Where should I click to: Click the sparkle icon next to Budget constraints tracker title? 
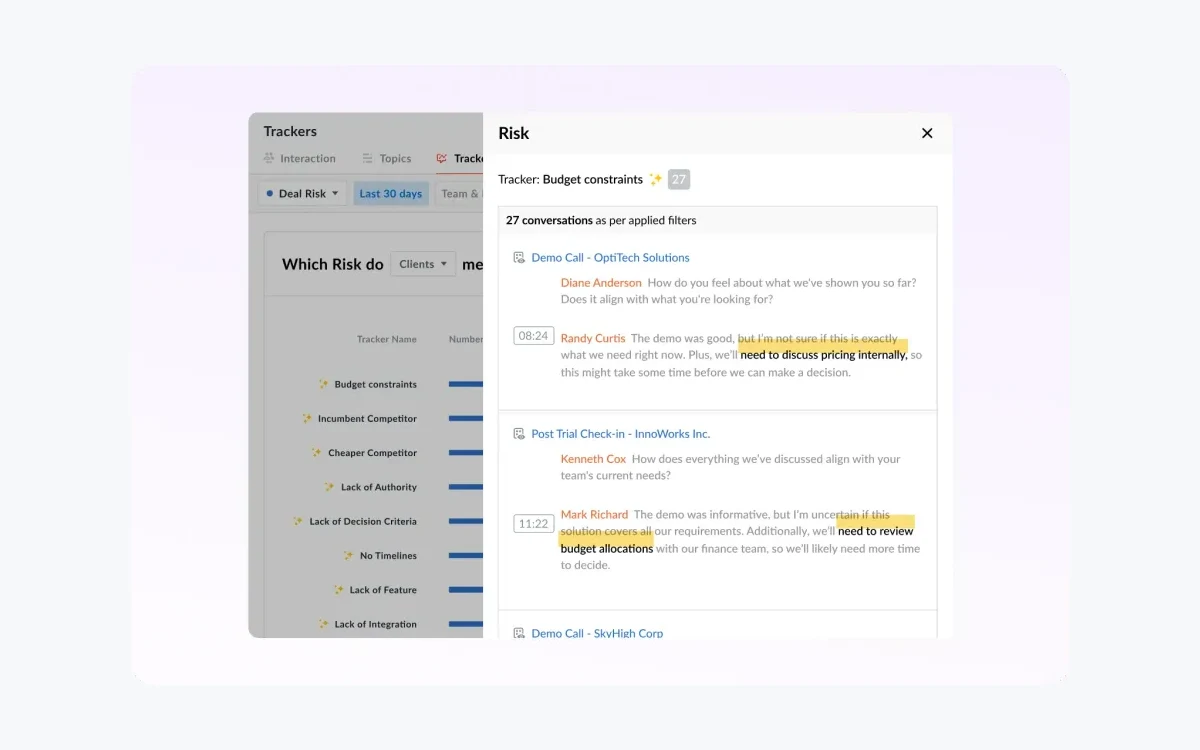656,180
